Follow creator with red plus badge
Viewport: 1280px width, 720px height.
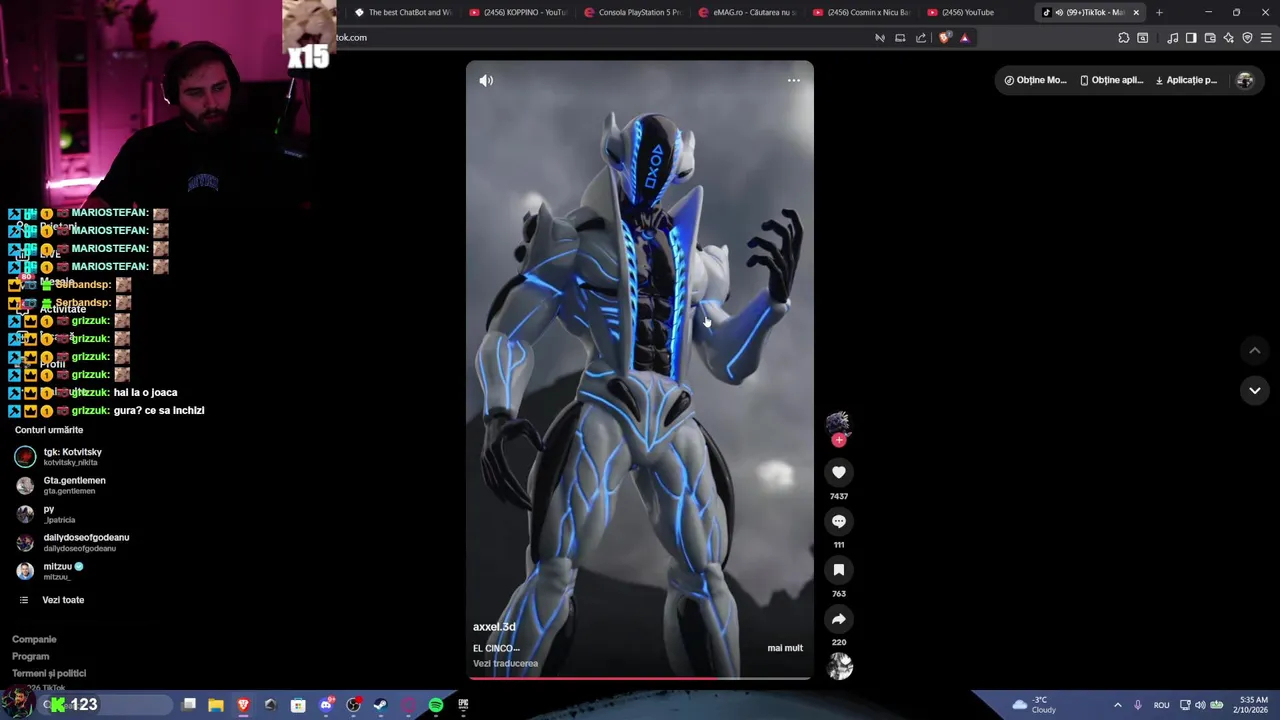pos(839,440)
